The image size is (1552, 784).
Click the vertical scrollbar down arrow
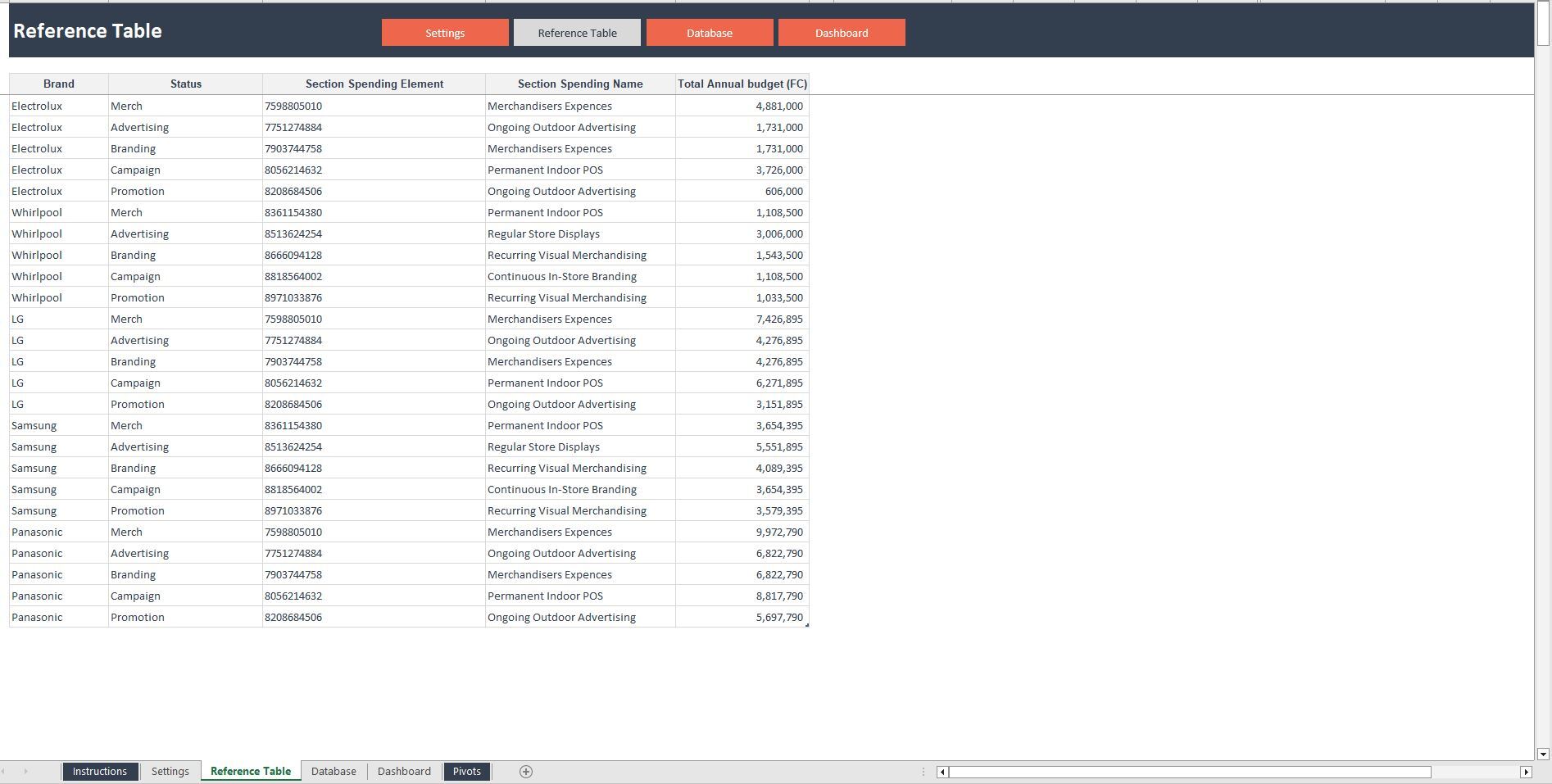click(1543, 754)
